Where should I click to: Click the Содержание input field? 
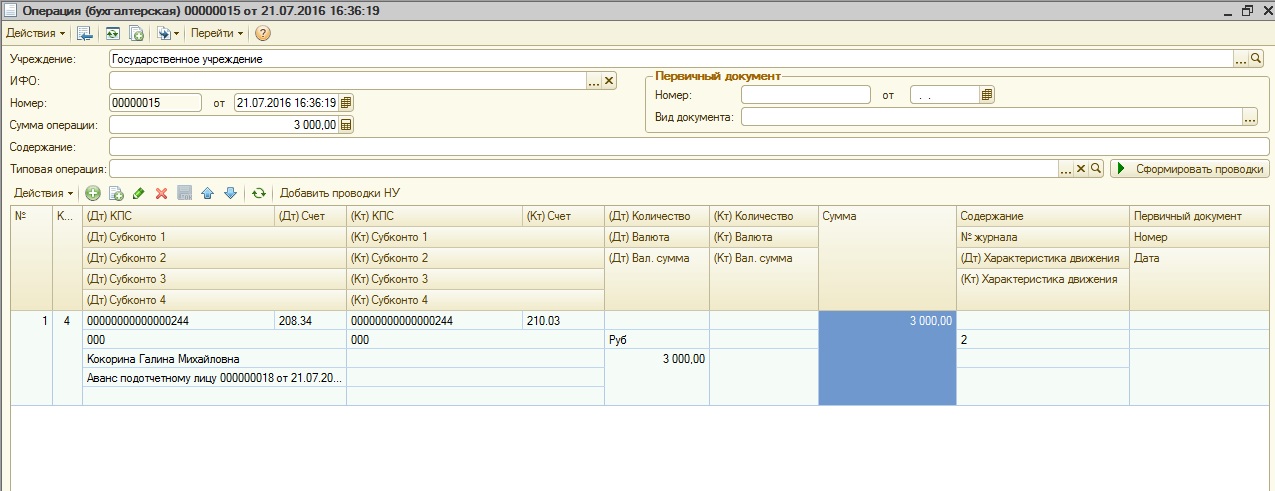point(688,147)
